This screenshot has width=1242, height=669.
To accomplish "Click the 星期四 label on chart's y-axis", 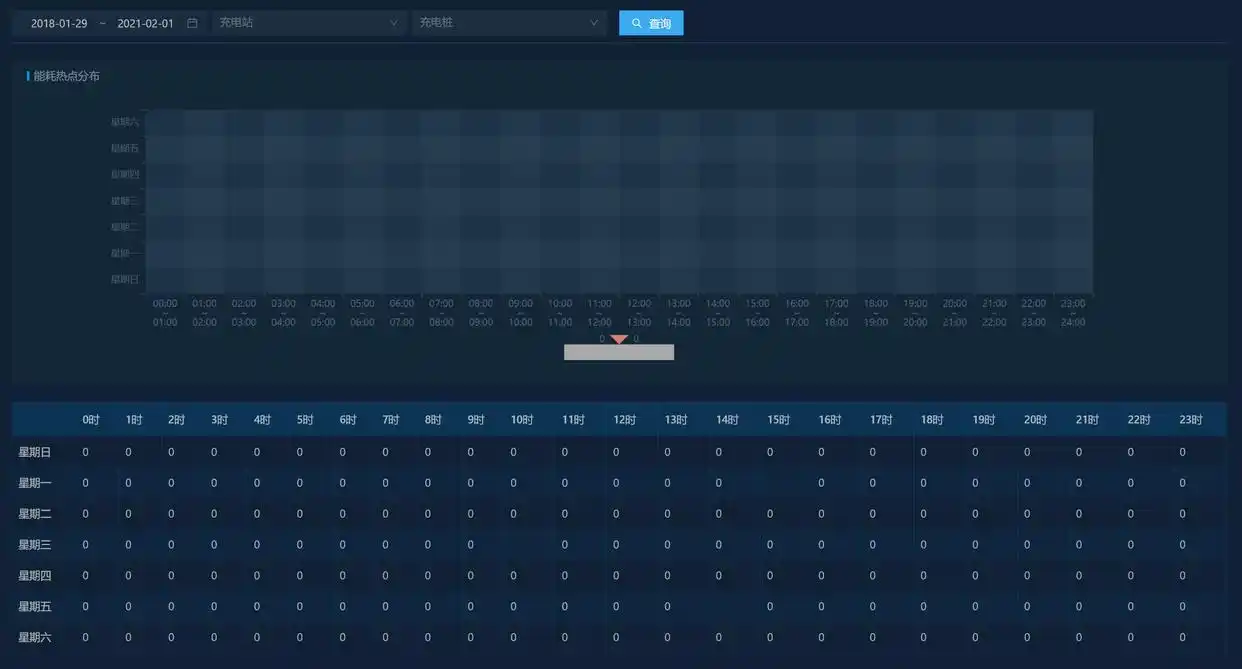I will coord(125,174).
